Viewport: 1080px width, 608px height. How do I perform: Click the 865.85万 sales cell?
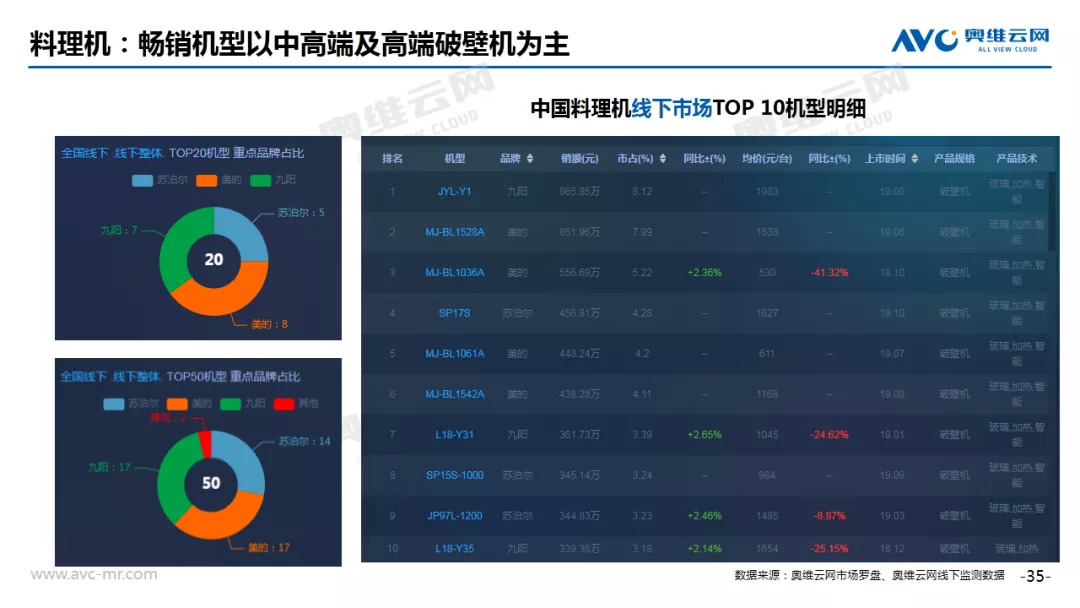579,191
